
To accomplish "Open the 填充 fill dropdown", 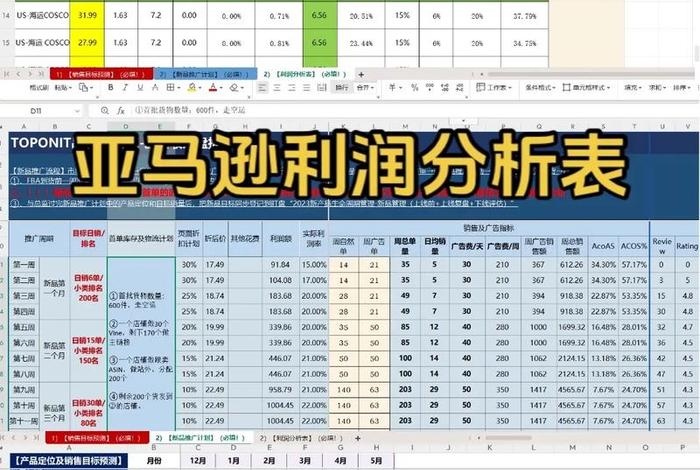I will click(x=633, y=87).
